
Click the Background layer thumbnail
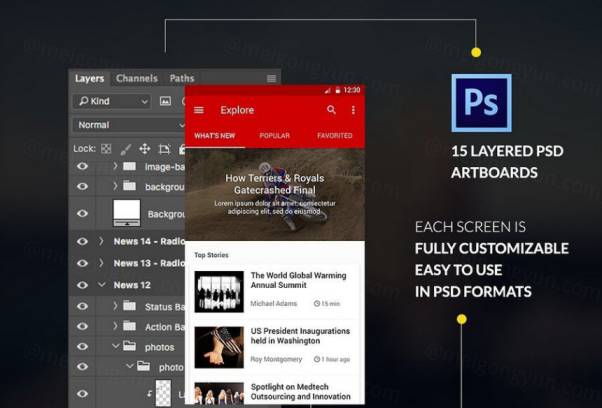click(127, 213)
